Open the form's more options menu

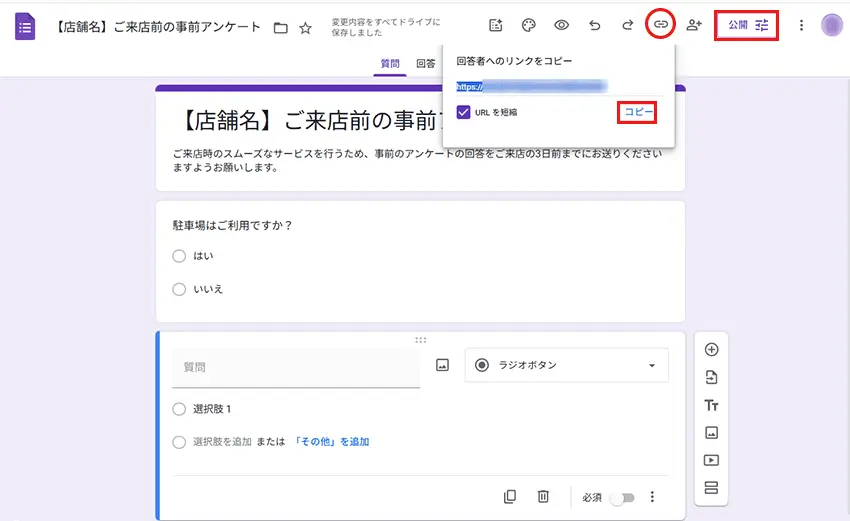point(801,25)
